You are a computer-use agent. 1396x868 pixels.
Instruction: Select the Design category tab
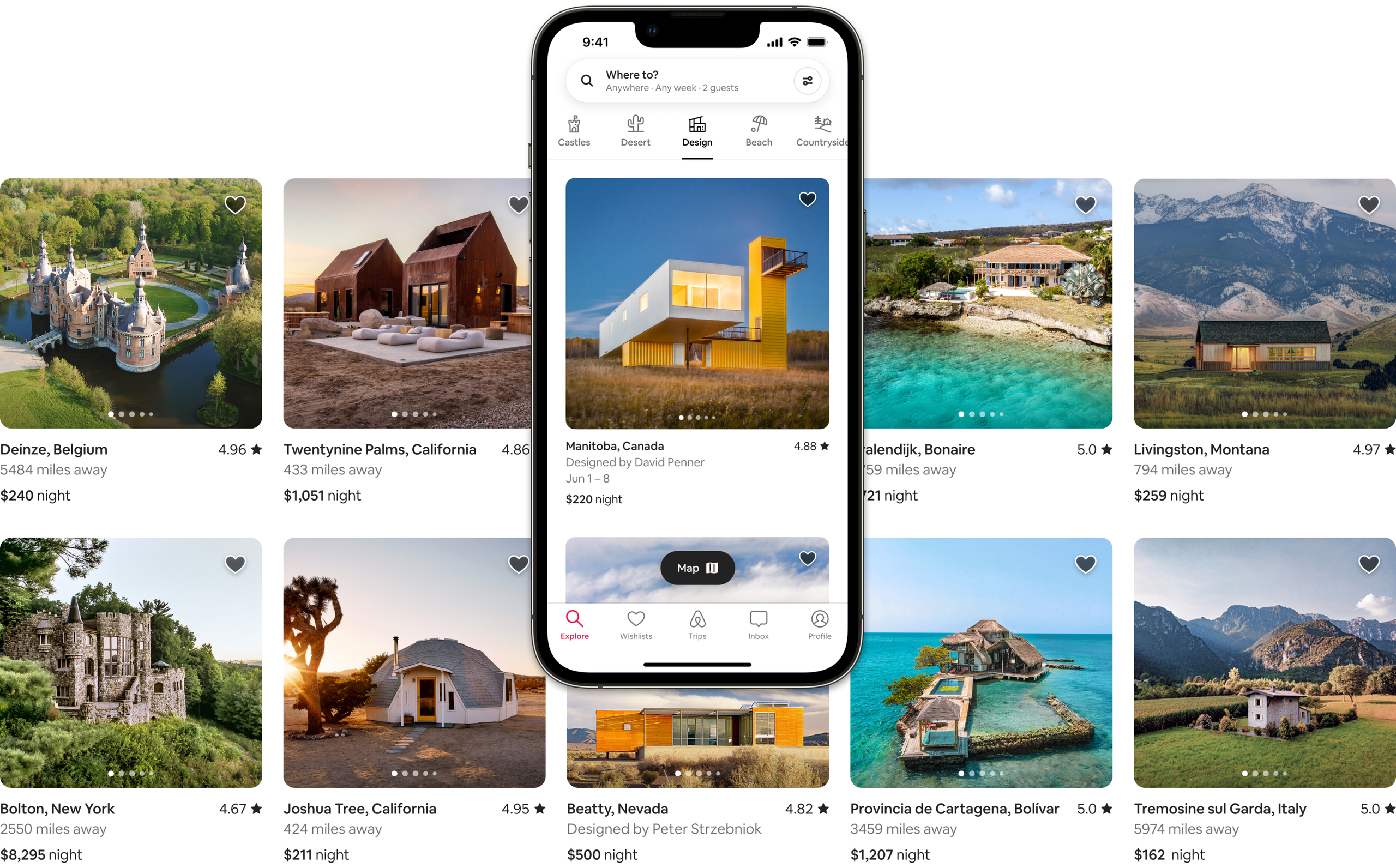tap(697, 131)
